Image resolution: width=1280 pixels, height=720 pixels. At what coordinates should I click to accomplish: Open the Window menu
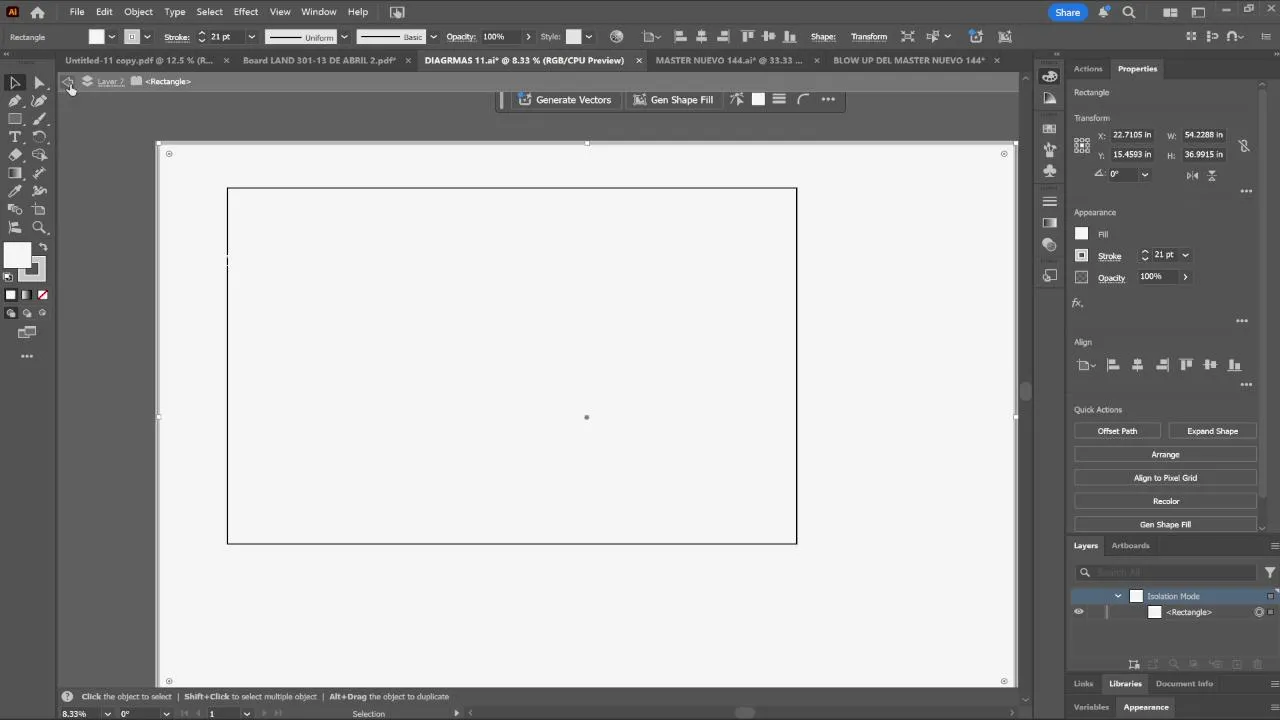319,12
